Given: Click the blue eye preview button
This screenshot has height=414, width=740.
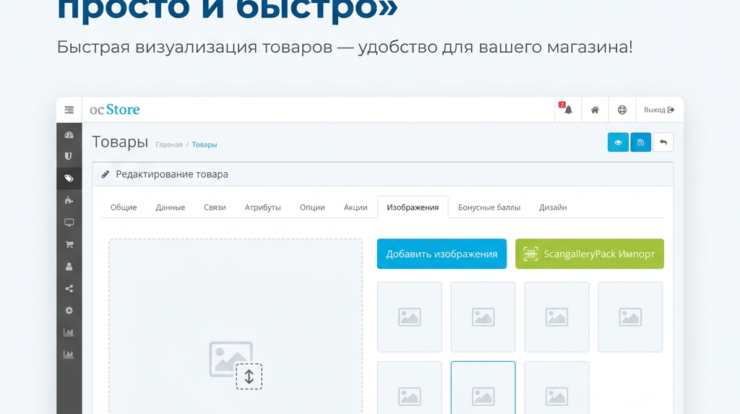Looking at the screenshot, I should (x=618, y=143).
